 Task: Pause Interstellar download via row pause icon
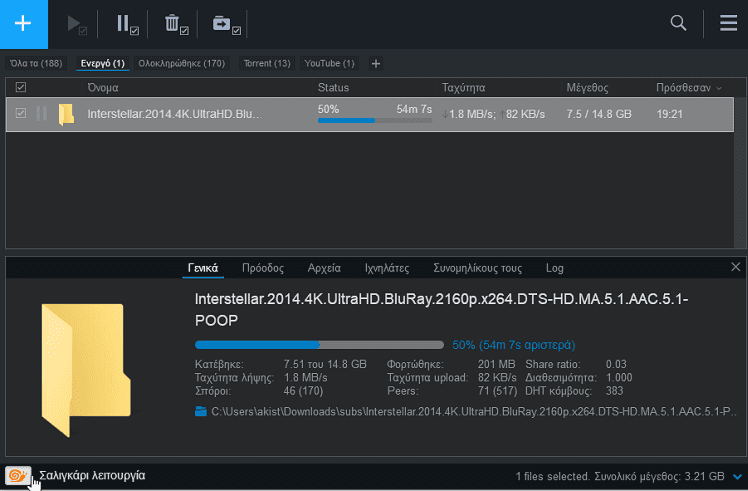point(42,114)
